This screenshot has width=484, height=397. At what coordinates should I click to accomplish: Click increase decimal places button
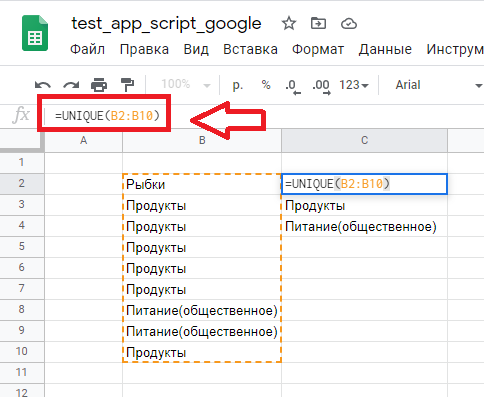(321, 86)
